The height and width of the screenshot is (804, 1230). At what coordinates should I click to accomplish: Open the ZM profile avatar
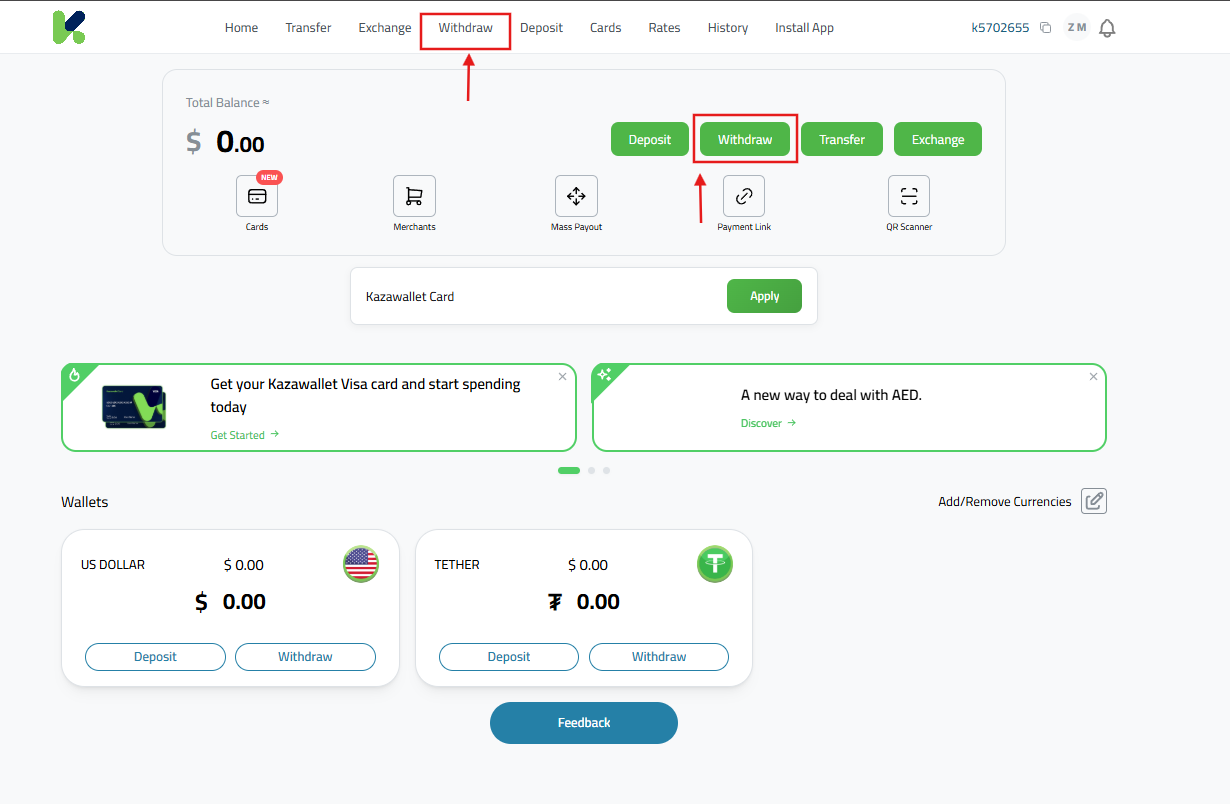click(x=1076, y=27)
